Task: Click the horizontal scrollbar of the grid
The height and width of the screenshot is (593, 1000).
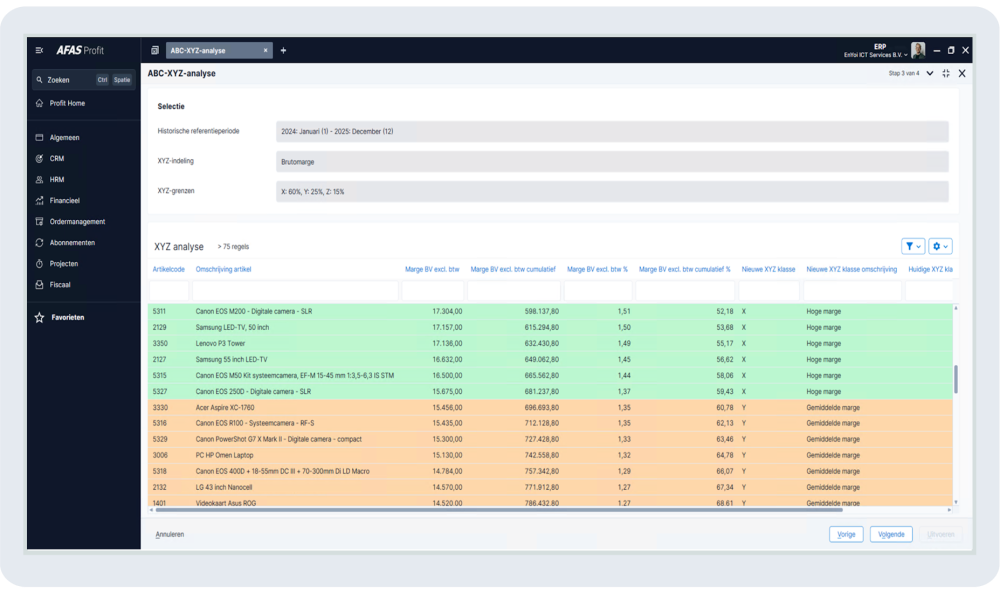Action: [499, 510]
